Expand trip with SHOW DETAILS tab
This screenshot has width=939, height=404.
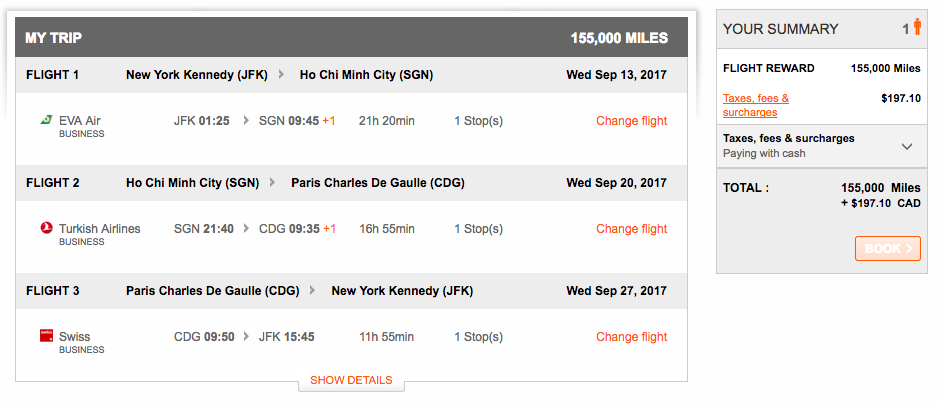click(x=352, y=381)
